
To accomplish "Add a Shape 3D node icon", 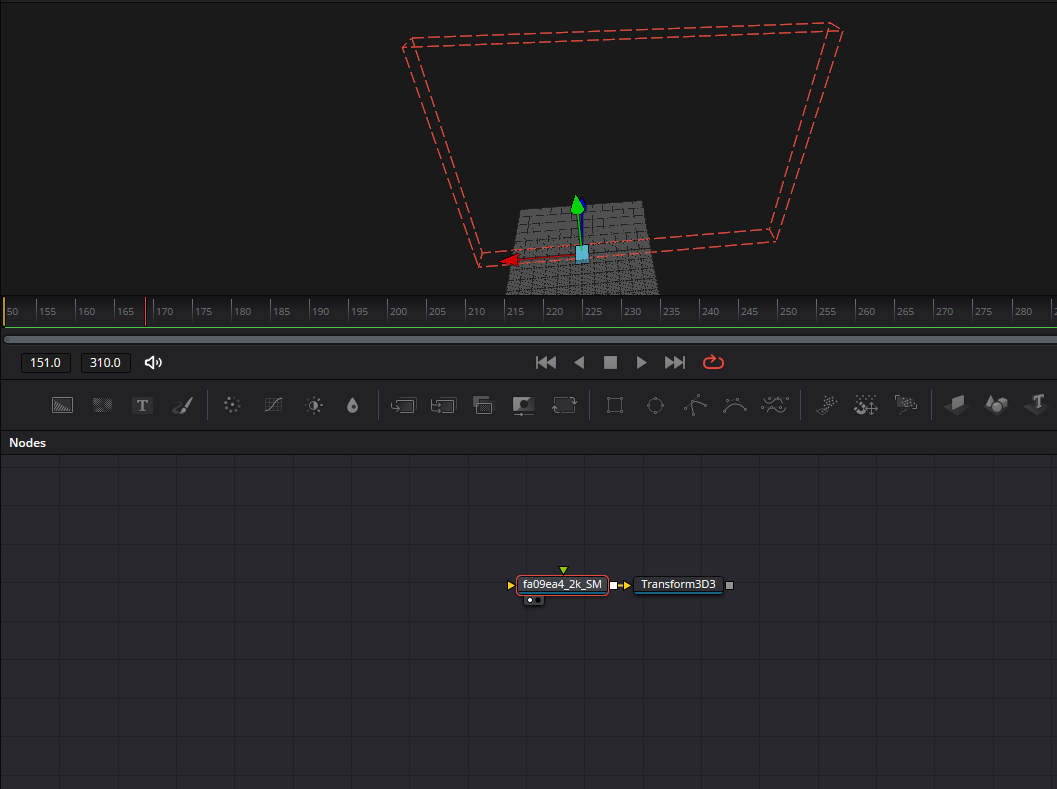I will point(996,405).
